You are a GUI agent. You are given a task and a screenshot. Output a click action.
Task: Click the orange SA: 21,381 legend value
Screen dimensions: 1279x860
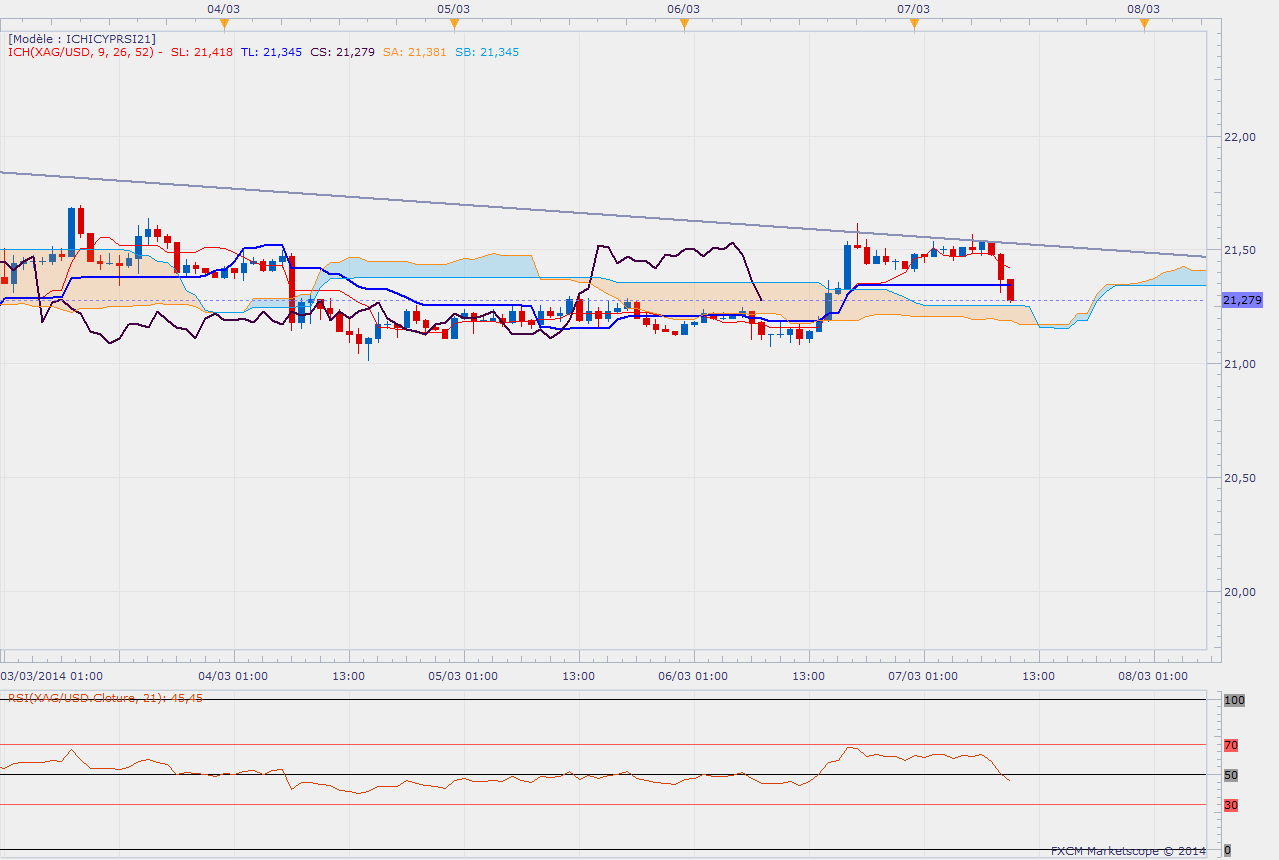[413, 52]
